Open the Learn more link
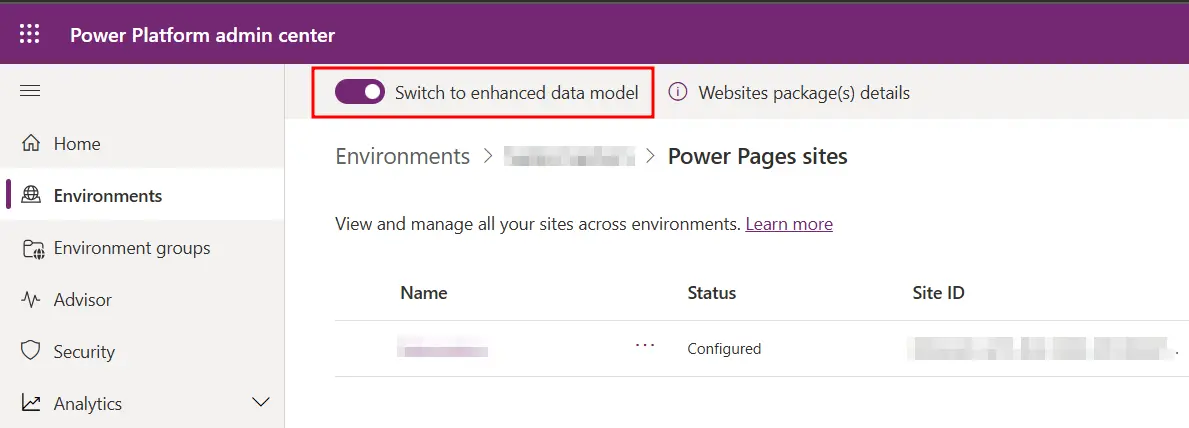 pos(789,224)
